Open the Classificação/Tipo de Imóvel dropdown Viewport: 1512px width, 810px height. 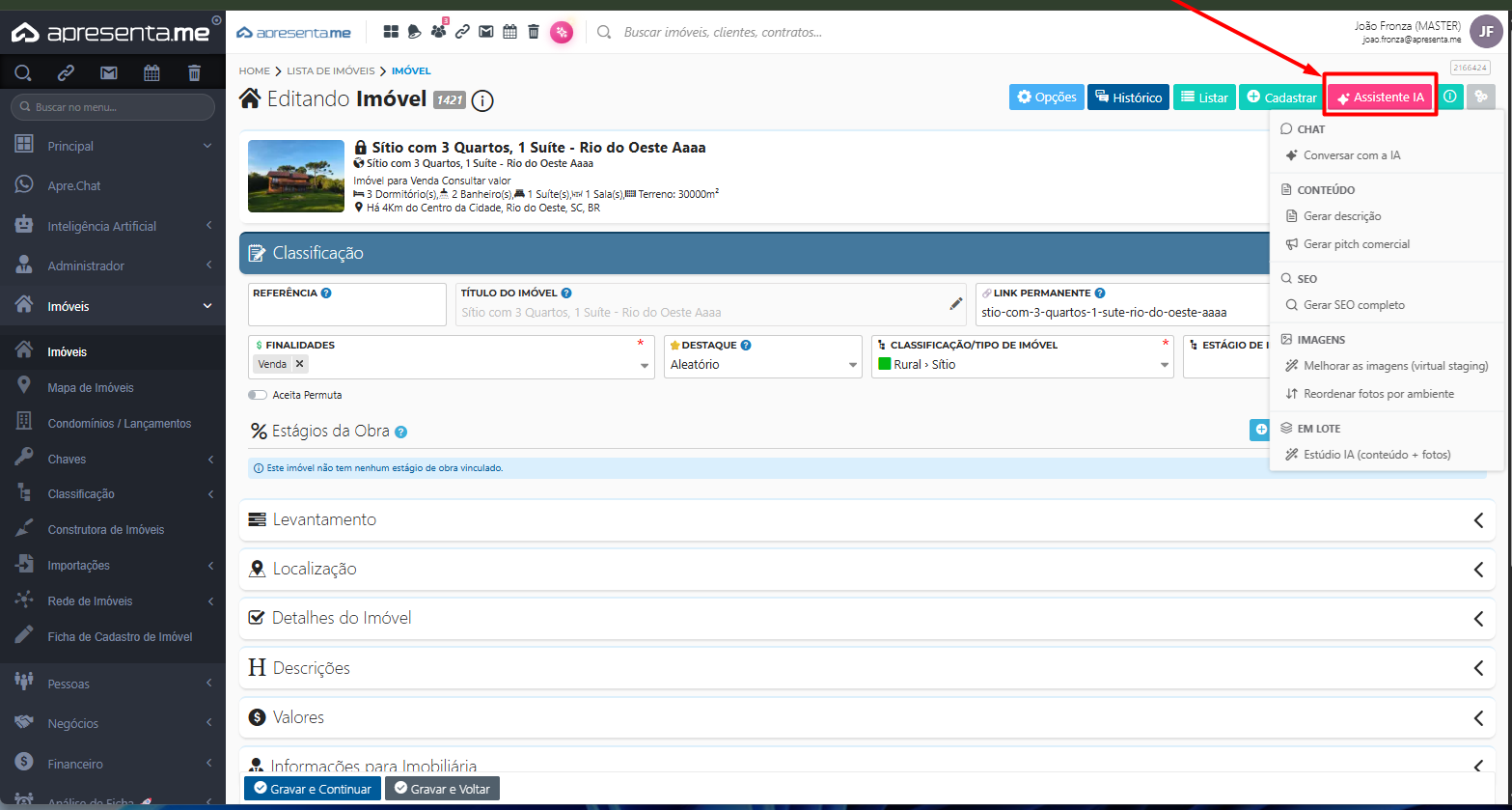[1023, 365]
